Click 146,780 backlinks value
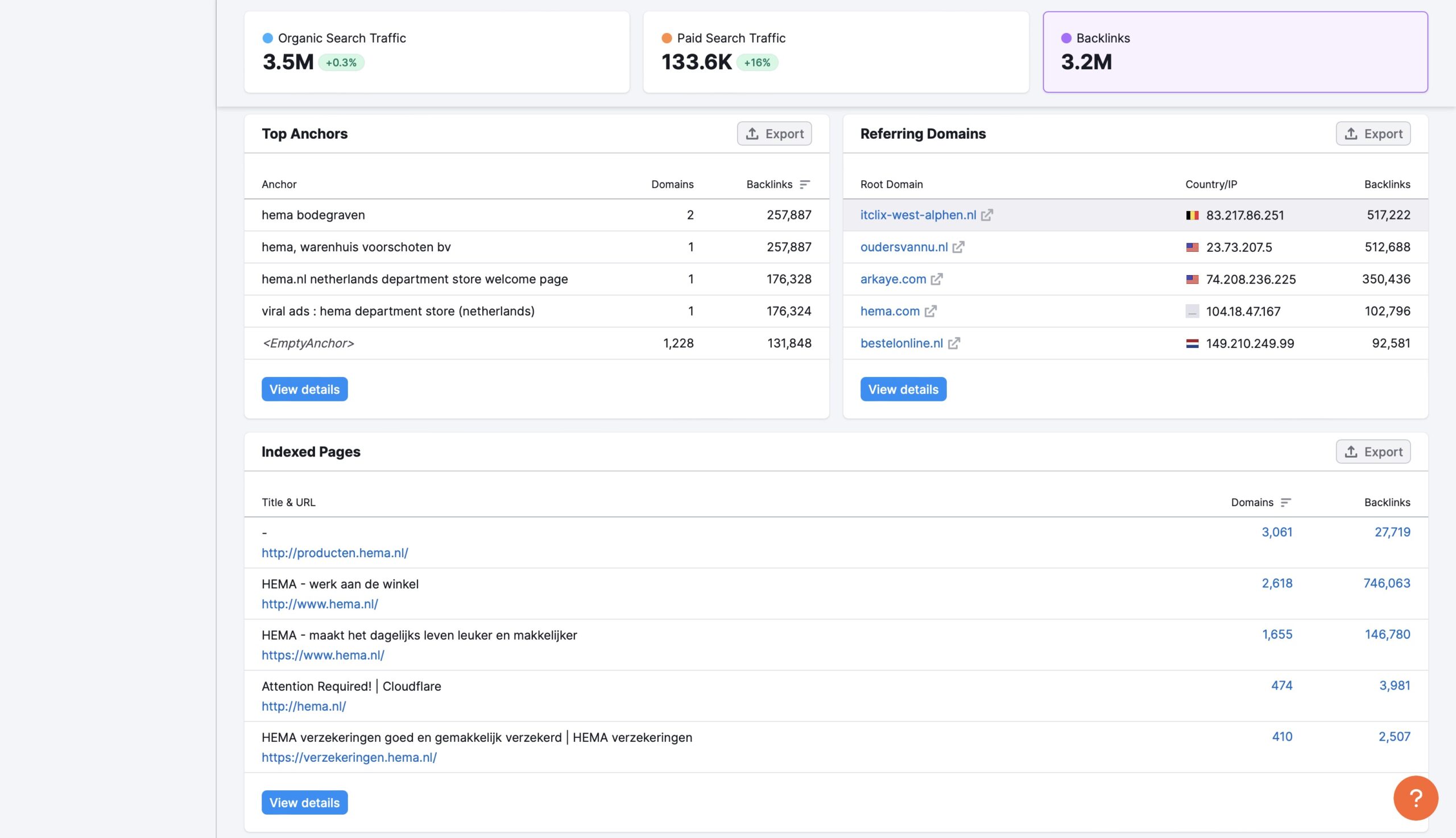This screenshot has width=1456, height=838. click(x=1388, y=634)
